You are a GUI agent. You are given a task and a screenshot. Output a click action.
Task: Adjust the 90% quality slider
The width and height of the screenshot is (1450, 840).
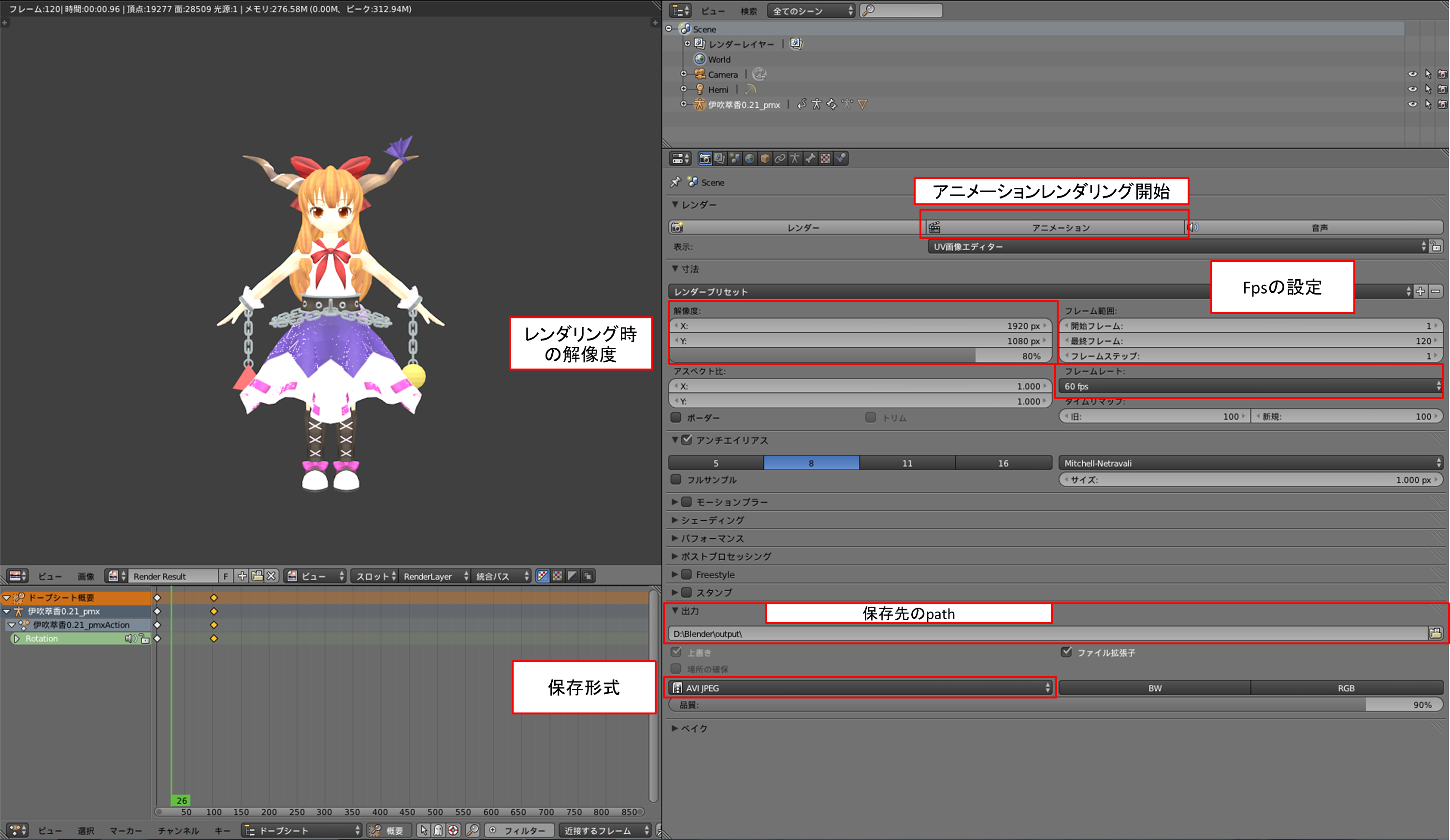(1055, 705)
